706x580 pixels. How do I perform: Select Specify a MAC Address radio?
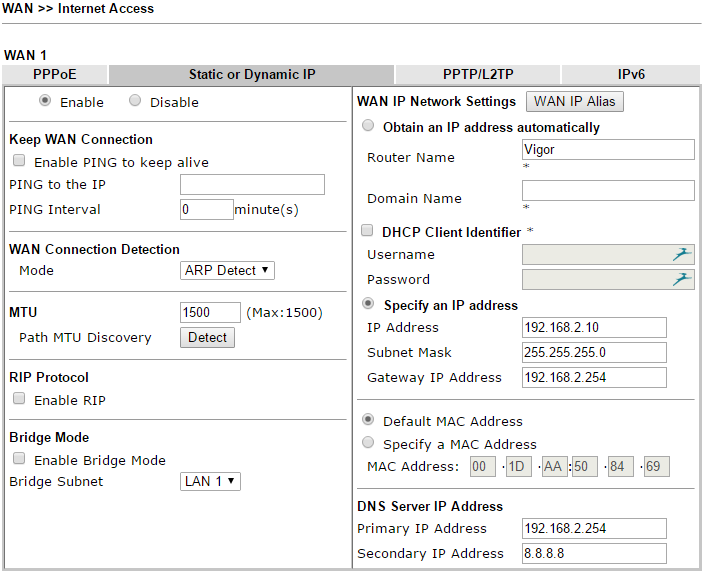coord(368,443)
